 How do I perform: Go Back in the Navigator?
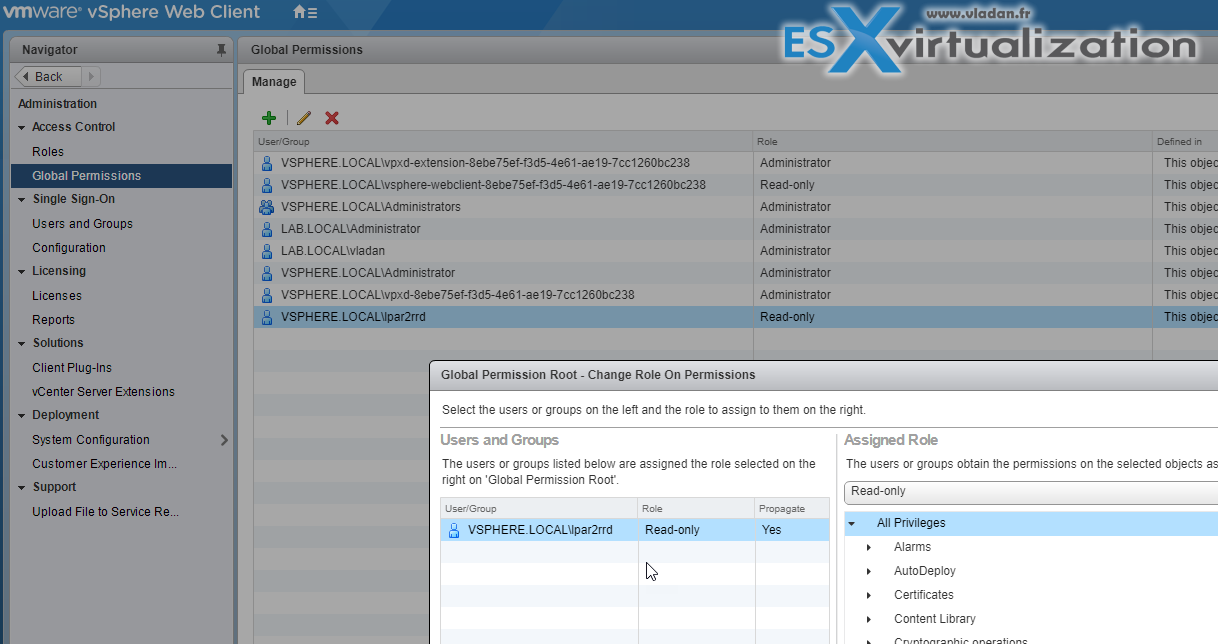(48, 76)
